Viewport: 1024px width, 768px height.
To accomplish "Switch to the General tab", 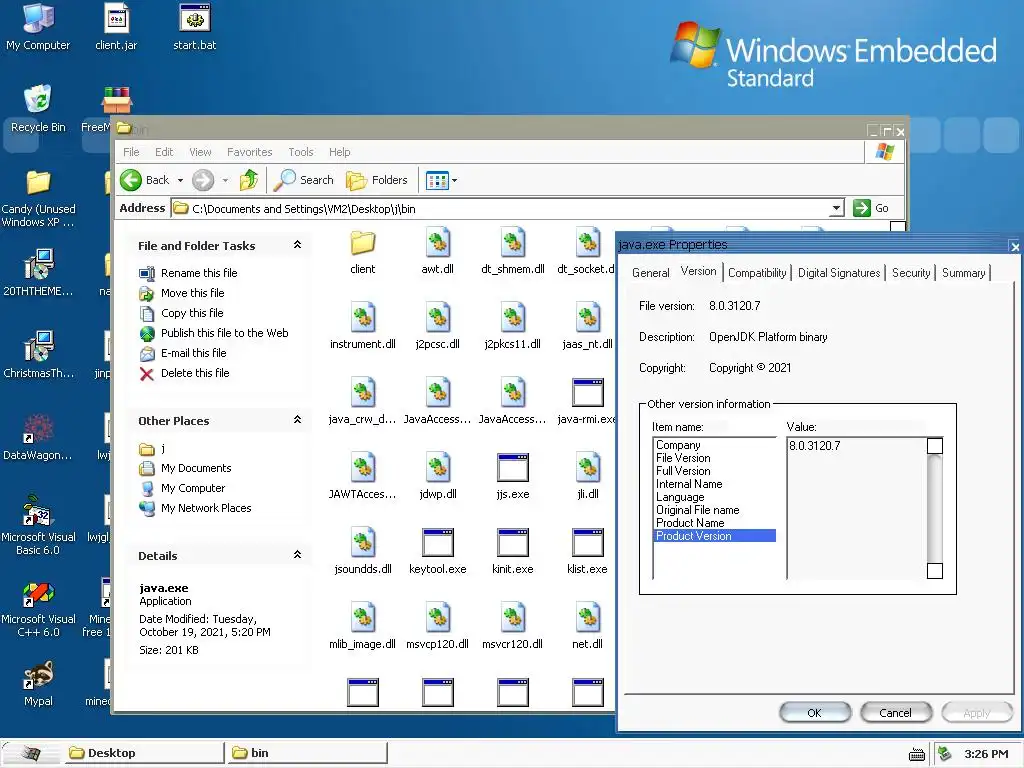I will pos(650,273).
